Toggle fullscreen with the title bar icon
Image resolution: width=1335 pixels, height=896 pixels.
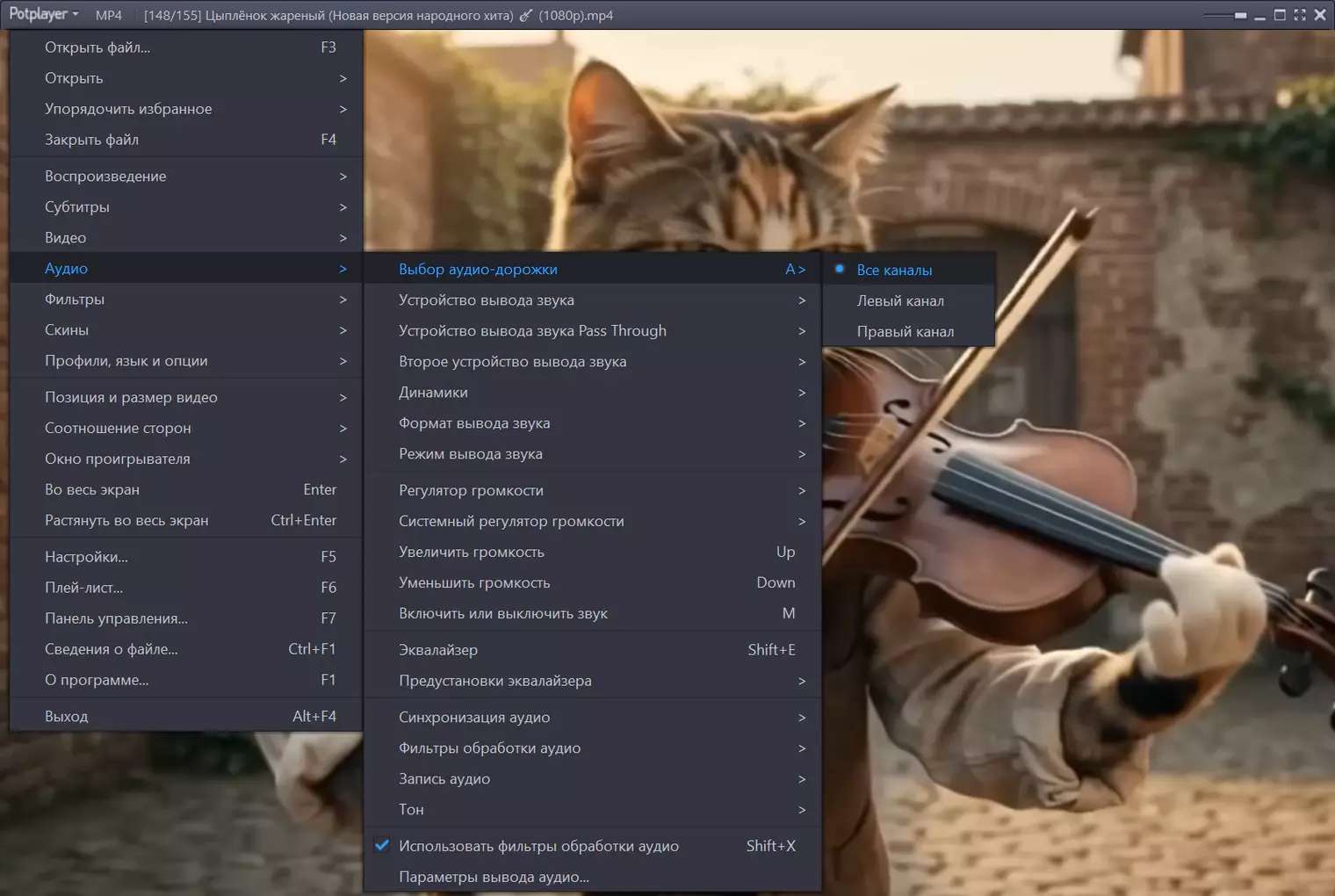tap(1300, 15)
